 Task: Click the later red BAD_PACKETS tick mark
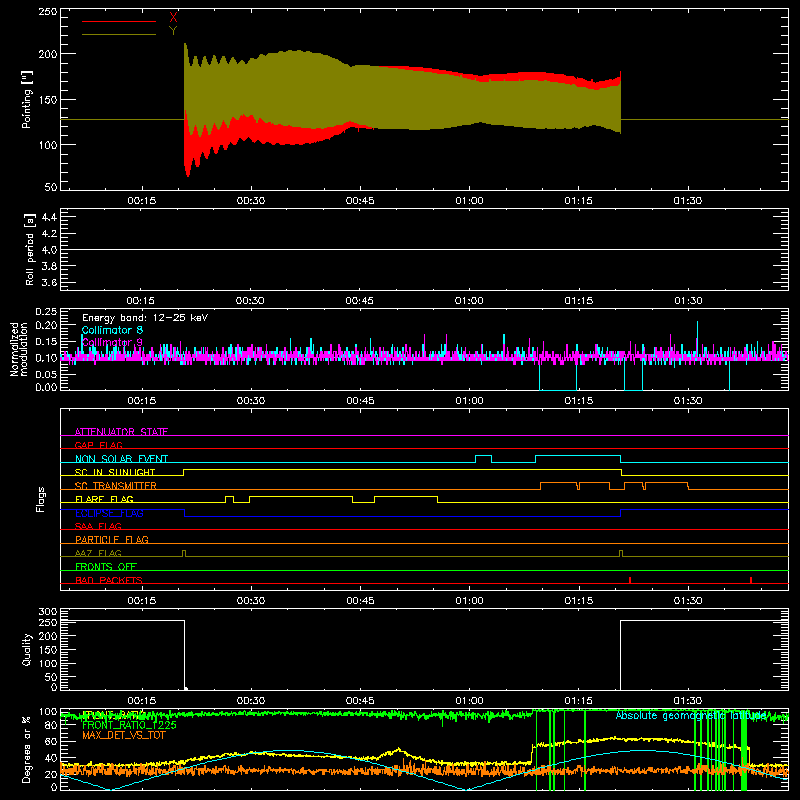[x=751, y=580]
